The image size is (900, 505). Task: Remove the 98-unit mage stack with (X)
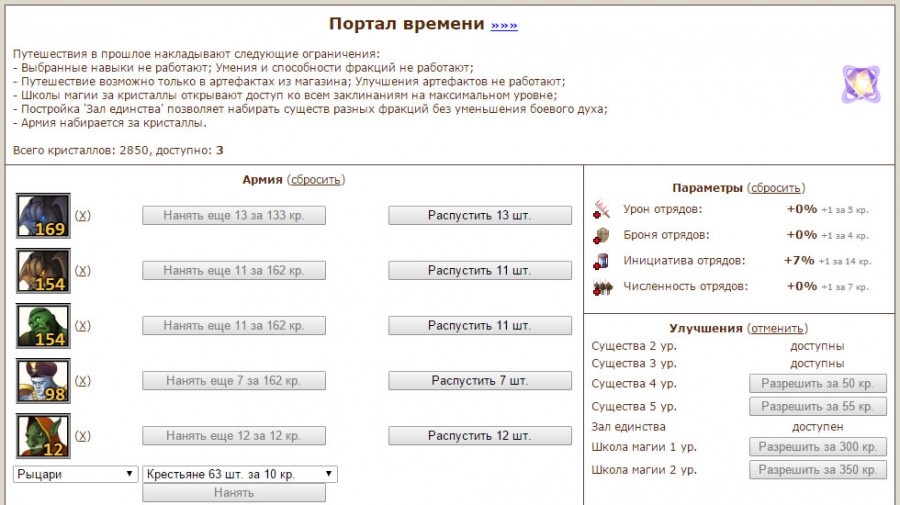pyautogui.click(x=83, y=380)
